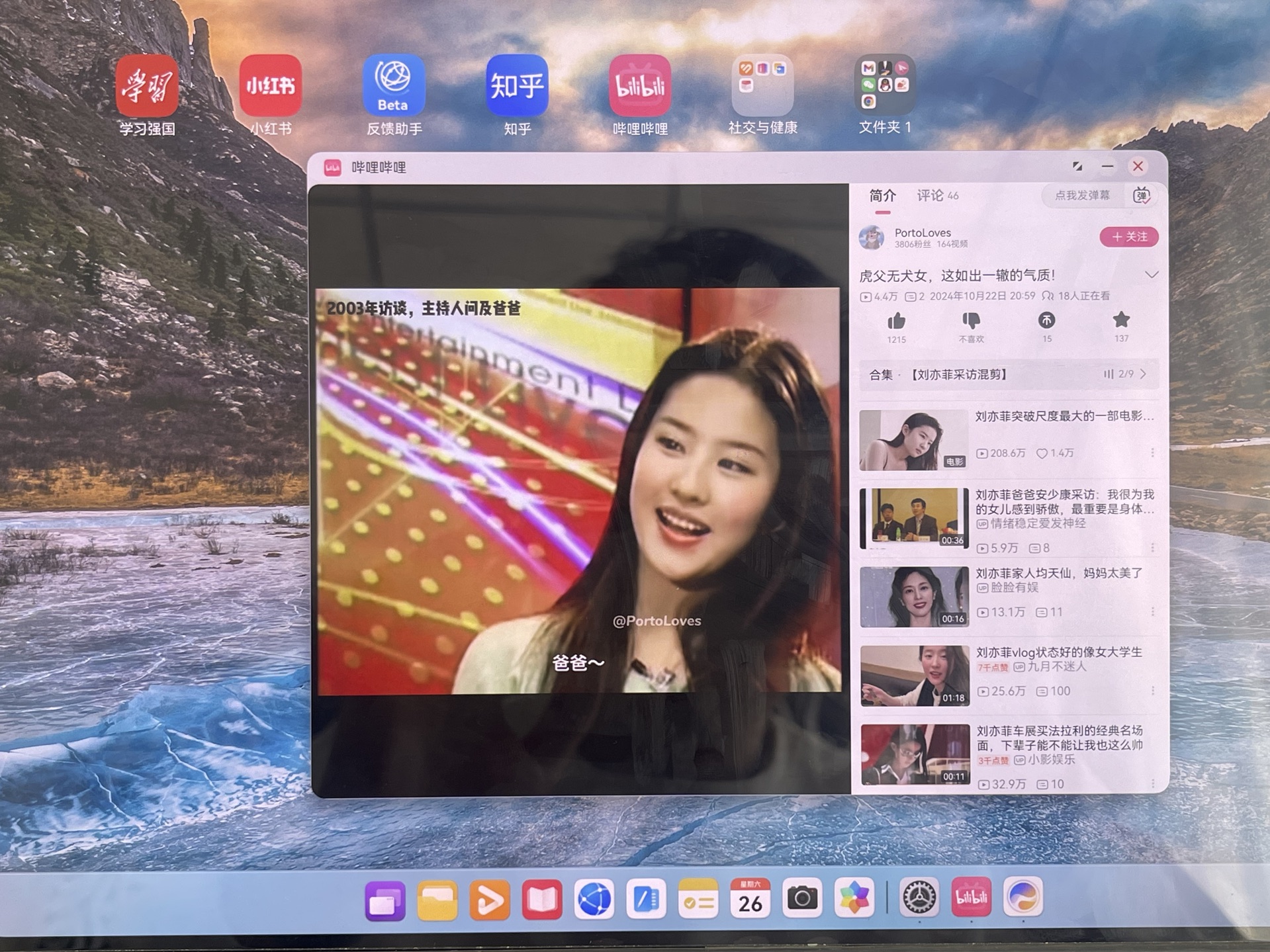
Task: Open the browser globe icon in dock
Action: click(594, 899)
